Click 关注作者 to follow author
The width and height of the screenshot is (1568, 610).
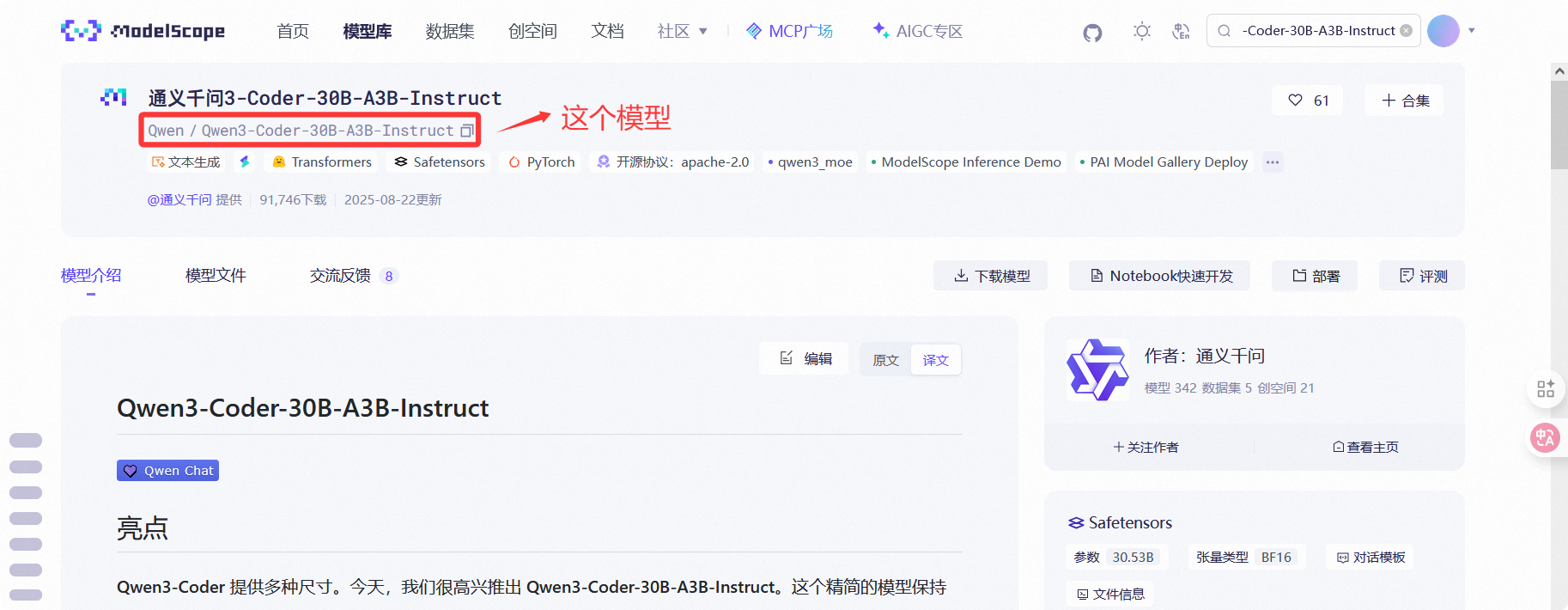pyautogui.click(x=1146, y=447)
